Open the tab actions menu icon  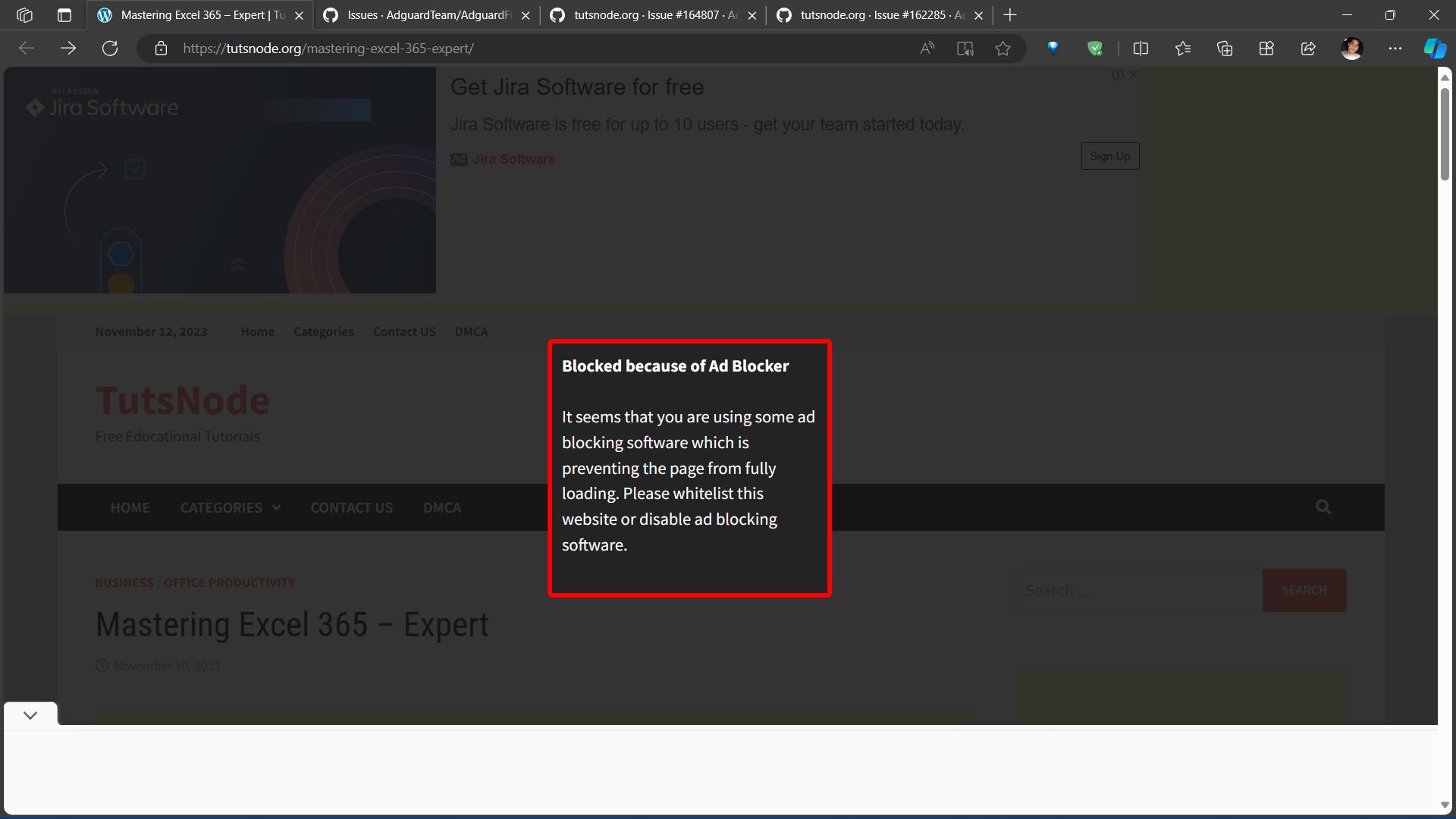[x=64, y=15]
